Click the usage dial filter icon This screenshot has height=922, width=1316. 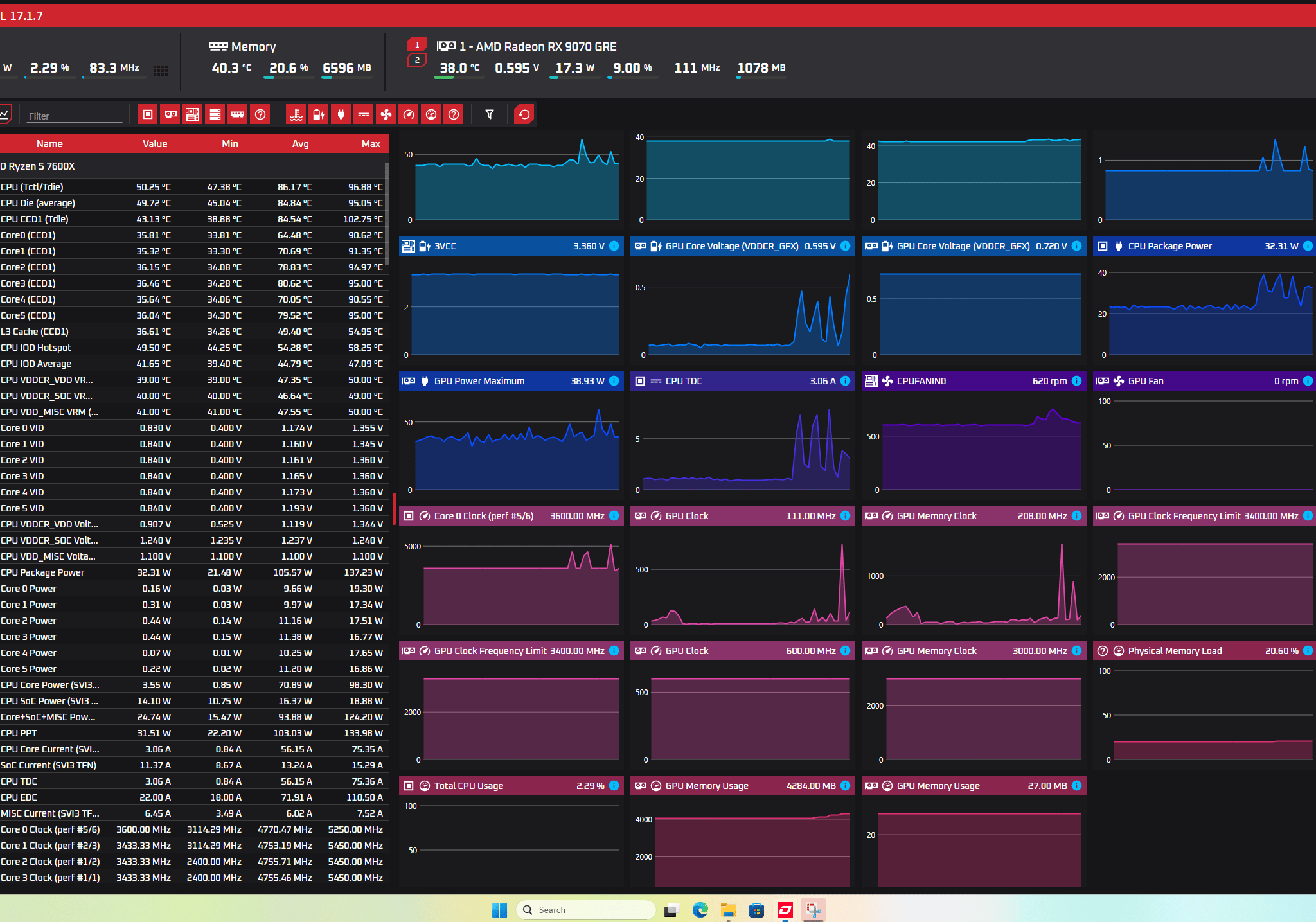[x=431, y=114]
